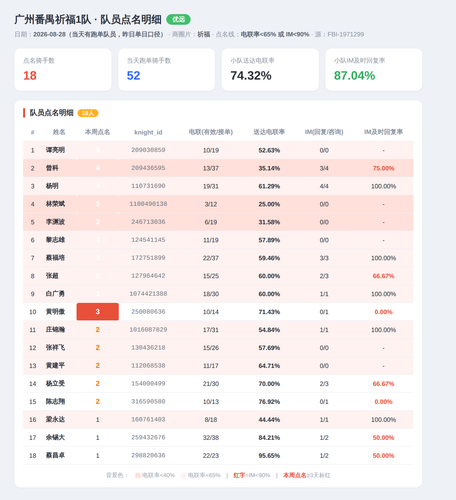Click the 57.89% 送达电联率 value
The width and height of the screenshot is (456, 500).
click(269, 240)
